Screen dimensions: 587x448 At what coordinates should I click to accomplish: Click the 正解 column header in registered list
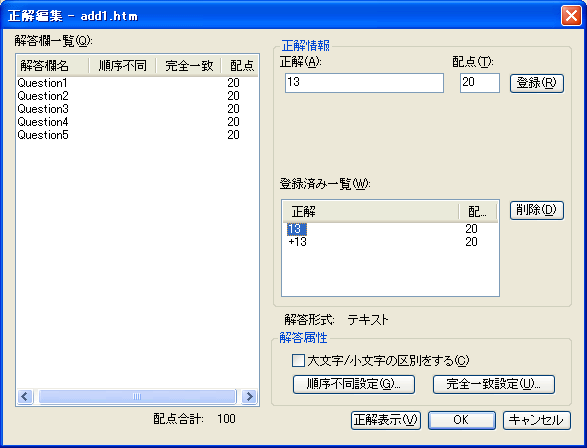[x=370, y=212]
